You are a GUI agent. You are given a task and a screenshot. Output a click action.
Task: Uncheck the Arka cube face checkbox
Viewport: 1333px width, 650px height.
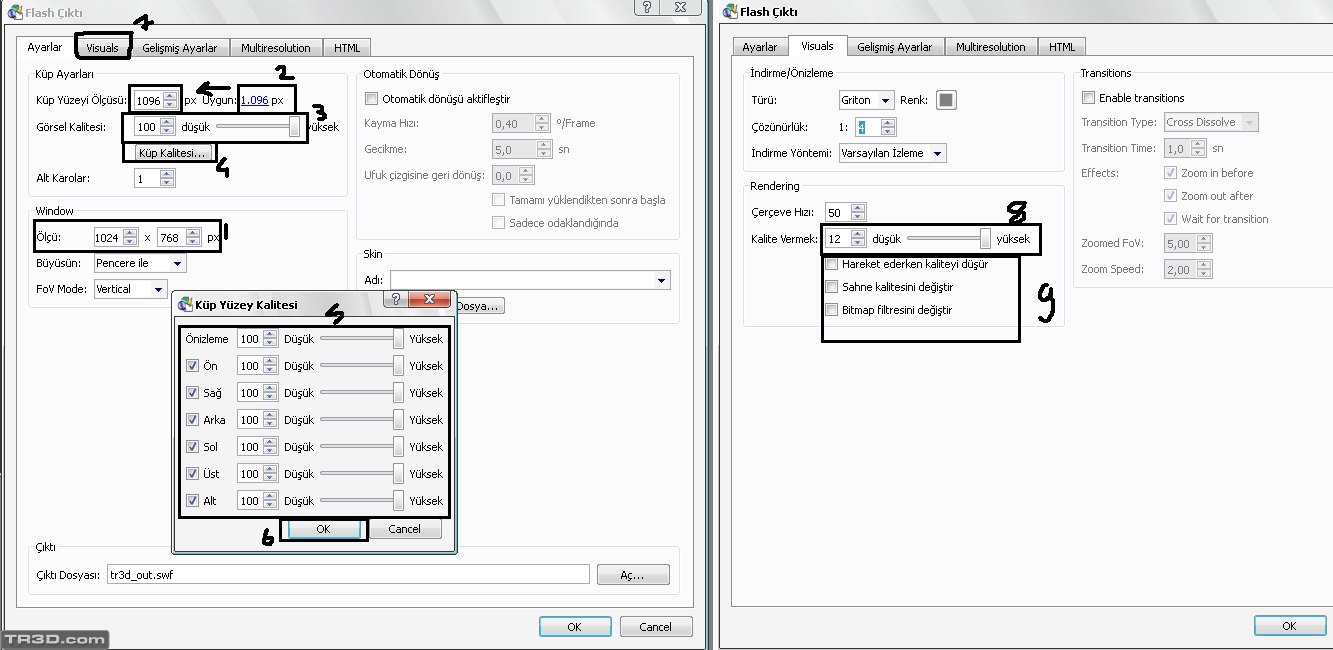193,420
